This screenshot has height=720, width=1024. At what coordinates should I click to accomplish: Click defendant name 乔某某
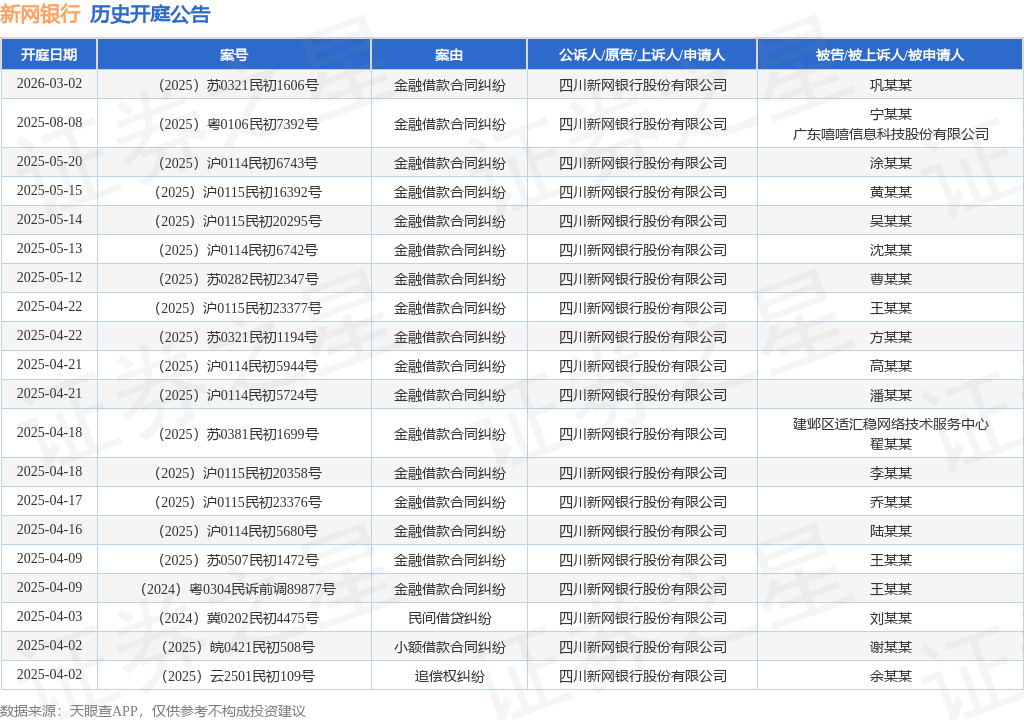click(890, 502)
